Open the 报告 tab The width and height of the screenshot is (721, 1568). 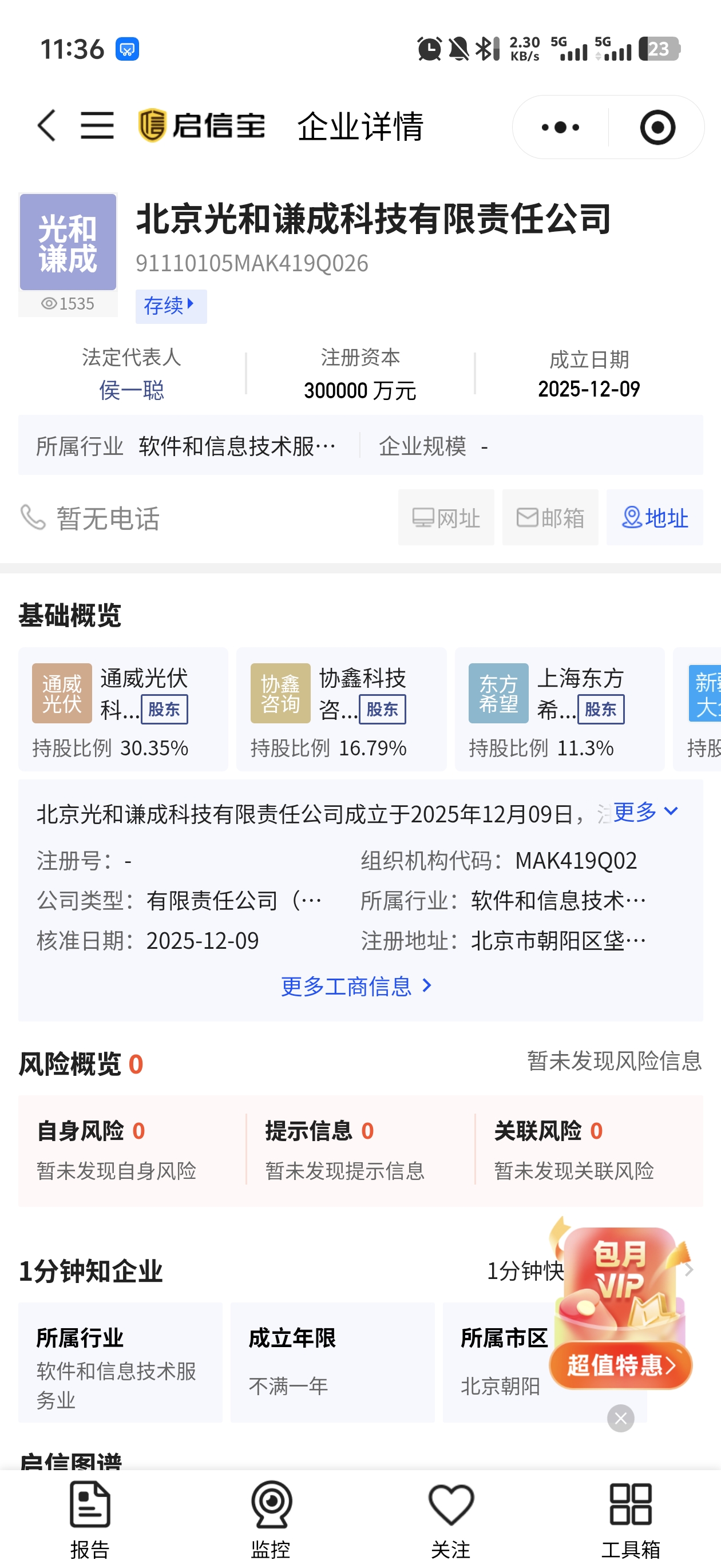click(x=90, y=1519)
